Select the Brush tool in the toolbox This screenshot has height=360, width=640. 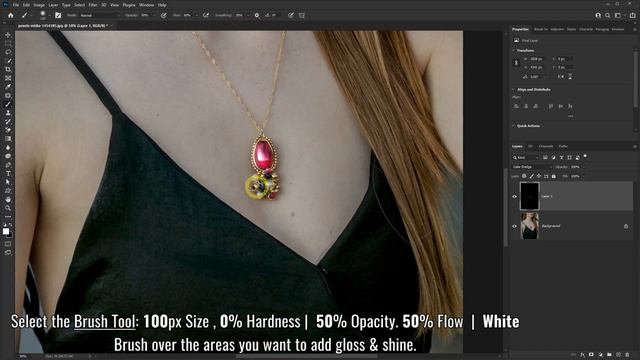8,104
